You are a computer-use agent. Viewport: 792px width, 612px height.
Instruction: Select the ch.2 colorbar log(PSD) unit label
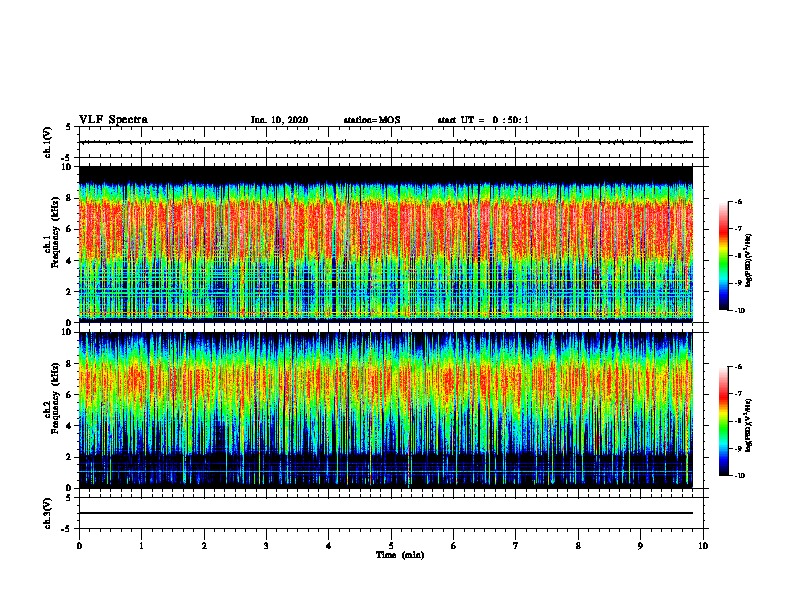748,425
